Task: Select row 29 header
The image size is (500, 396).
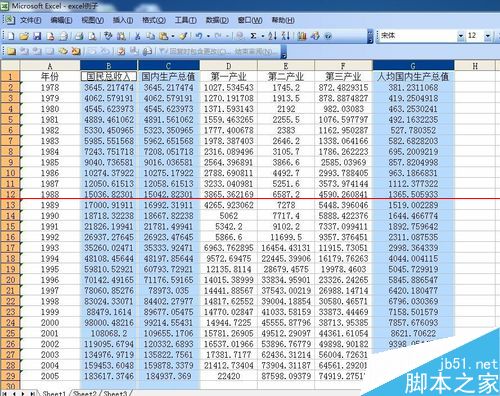Action: (10, 376)
